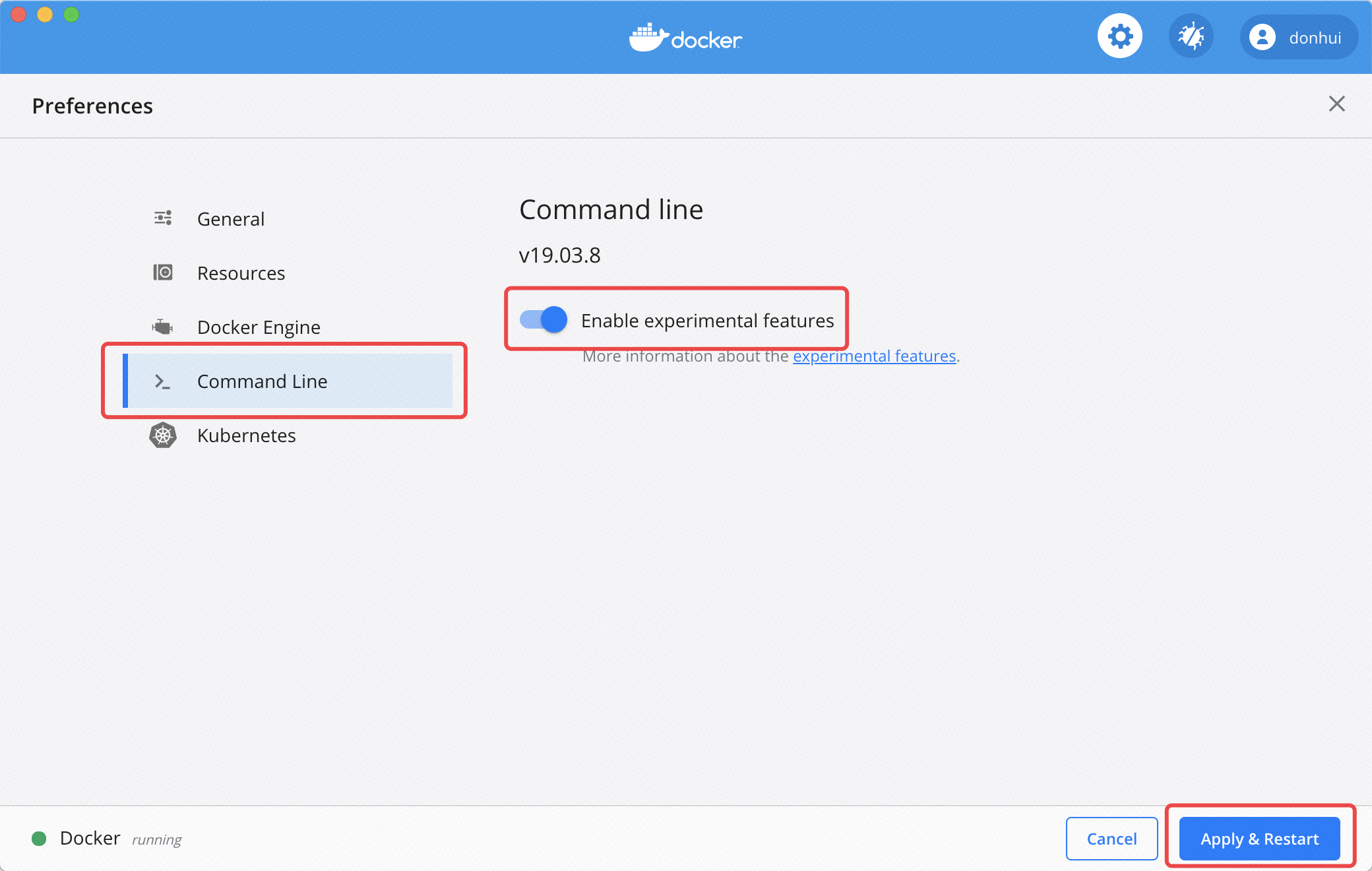Viewport: 1372px width, 871px height.
Task: Click Apply & Restart
Action: point(1259,839)
